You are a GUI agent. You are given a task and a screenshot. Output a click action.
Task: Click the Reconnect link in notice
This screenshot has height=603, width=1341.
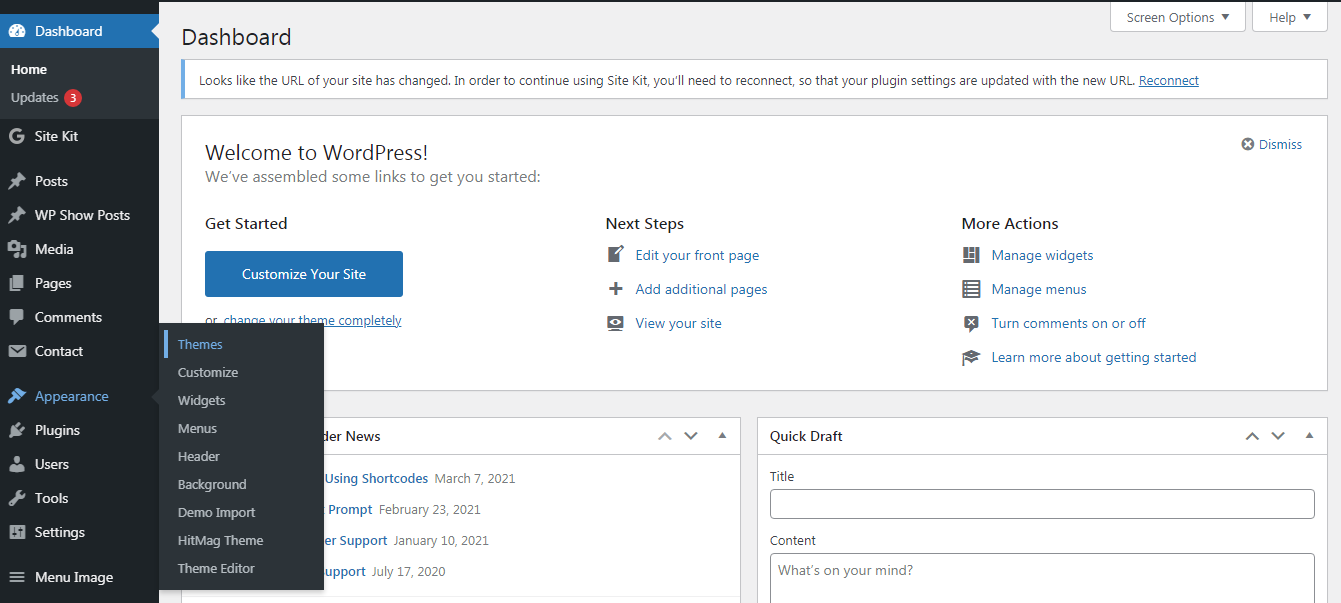pyautogui.click(x=1168, y=81)
